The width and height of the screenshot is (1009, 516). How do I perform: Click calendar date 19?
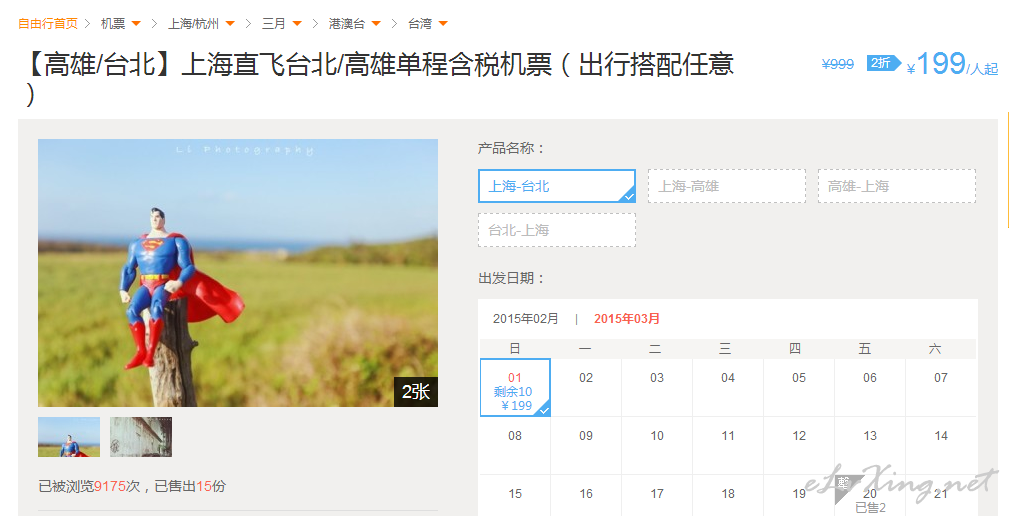click(799, 495)
